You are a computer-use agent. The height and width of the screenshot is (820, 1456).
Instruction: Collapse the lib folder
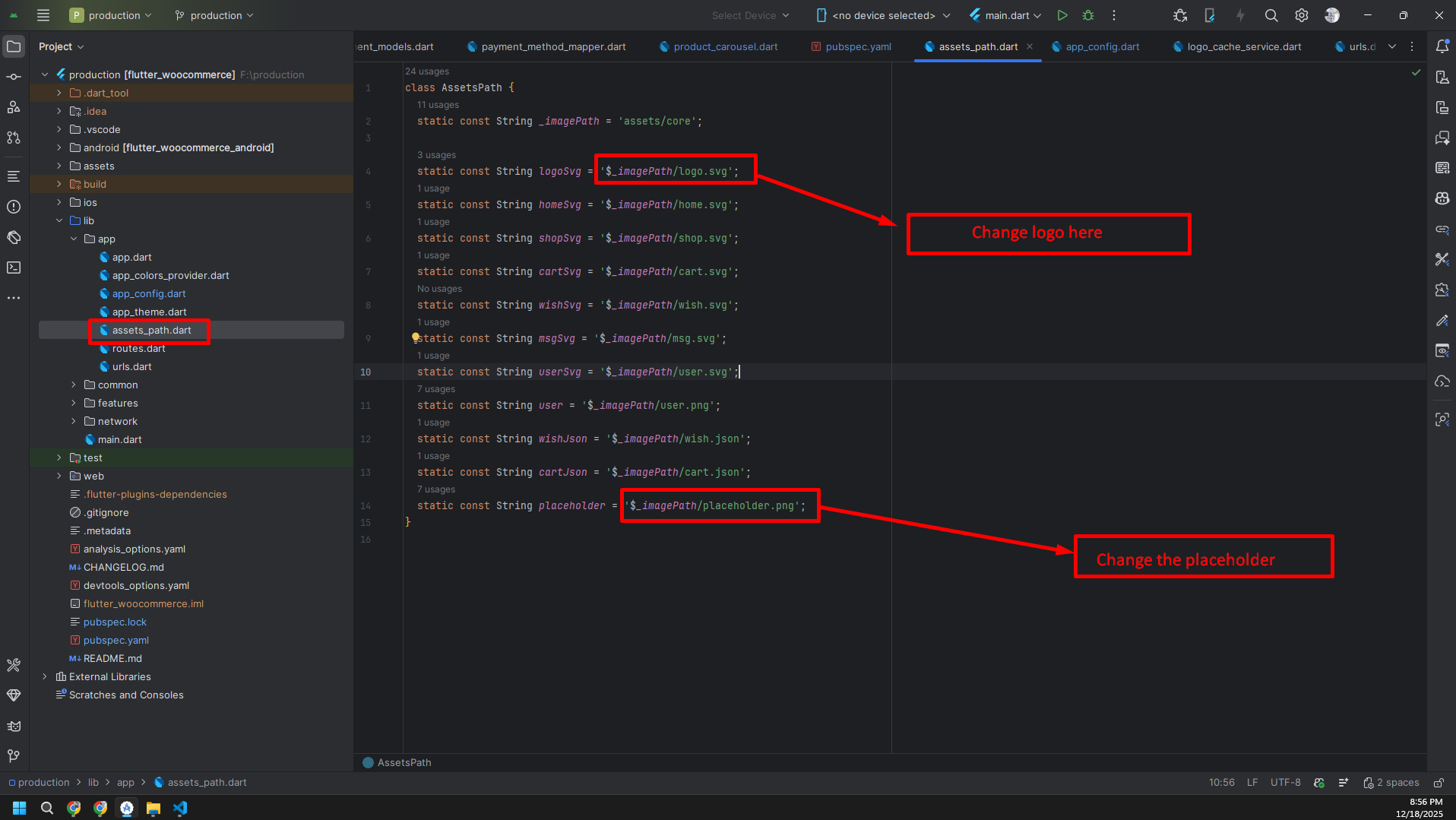pyautogui.click(x=59, y=220)
